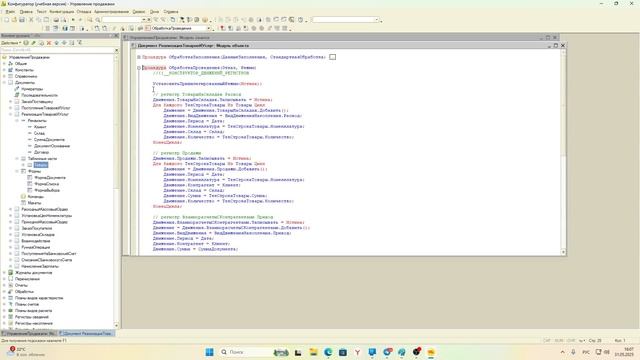The width and height of the screenshot is (640, 360).
Task: Switch to Документ РеализацияТоваров window tab at bottom
Action: [86, 334]
